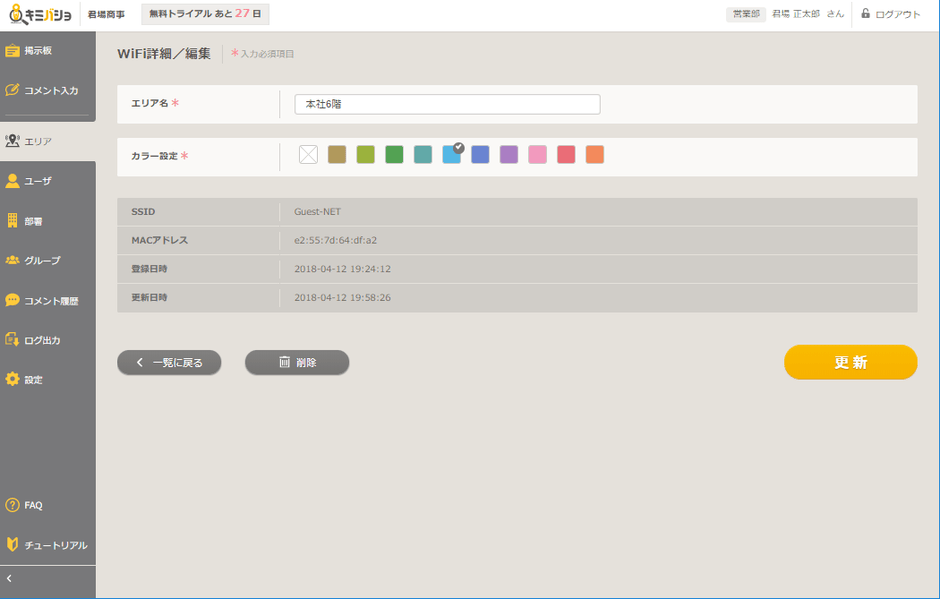This screenshot has height=599, width=940.
Task: Open the 部署 department building icon
Action: coord(13,221)
